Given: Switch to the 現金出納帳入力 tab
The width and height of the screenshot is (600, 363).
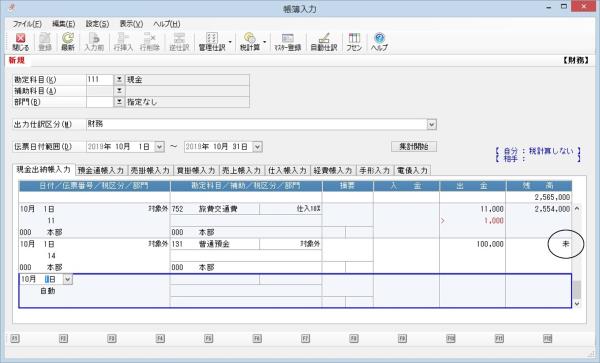Looking at the screenshot, I should pos(44,170).
